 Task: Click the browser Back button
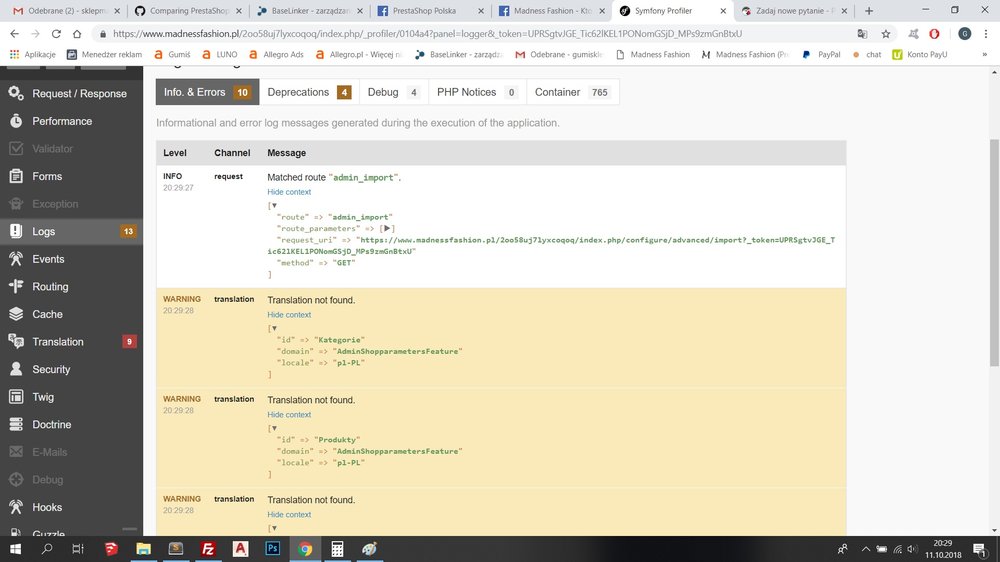coord(14,34)
